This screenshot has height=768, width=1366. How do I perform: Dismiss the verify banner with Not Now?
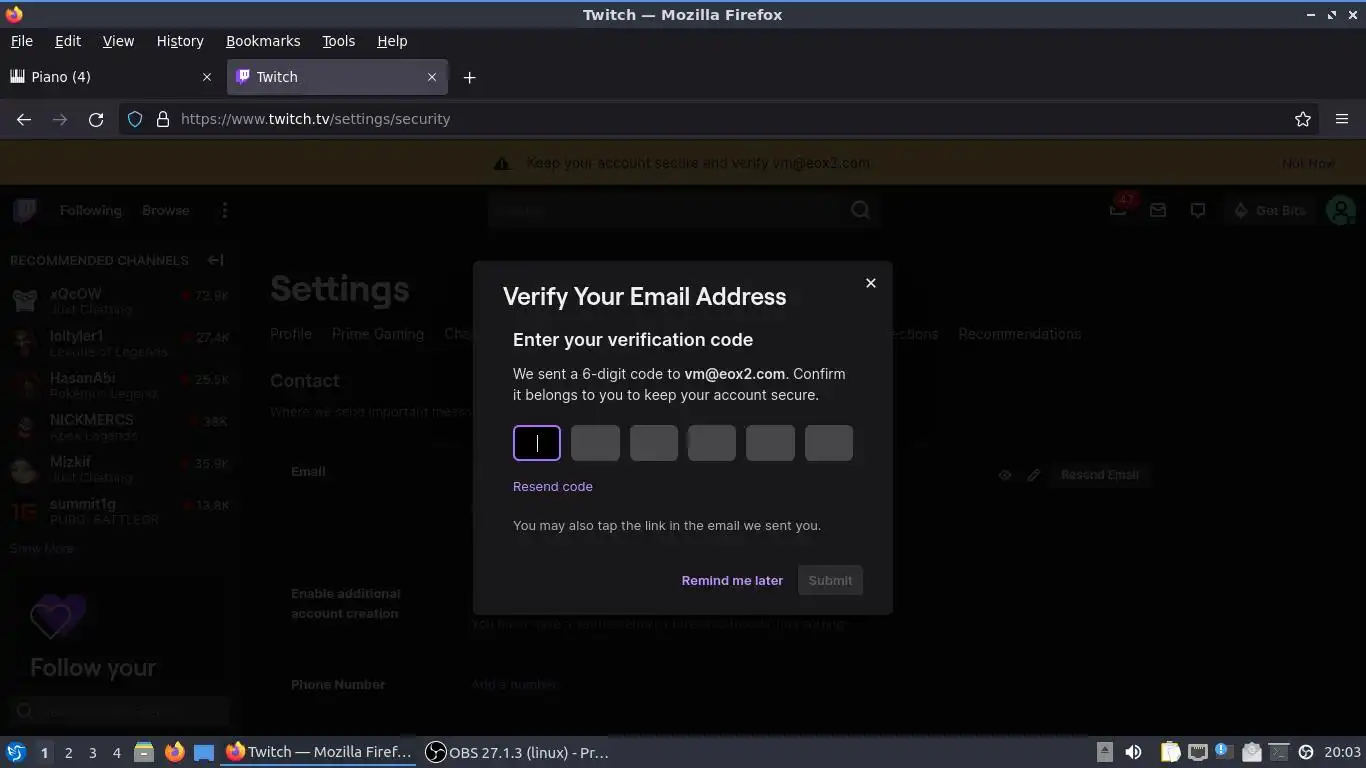click(x=1308, y=163)
